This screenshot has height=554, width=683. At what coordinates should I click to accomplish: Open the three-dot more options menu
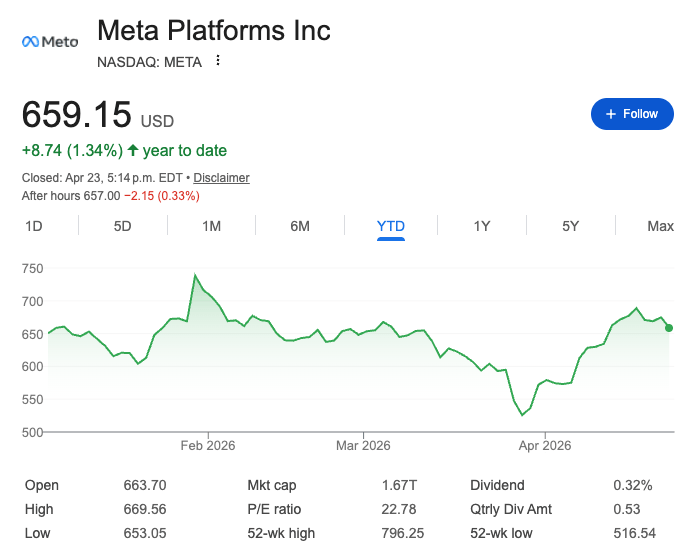pyautogui.click(x=218, y=61)
